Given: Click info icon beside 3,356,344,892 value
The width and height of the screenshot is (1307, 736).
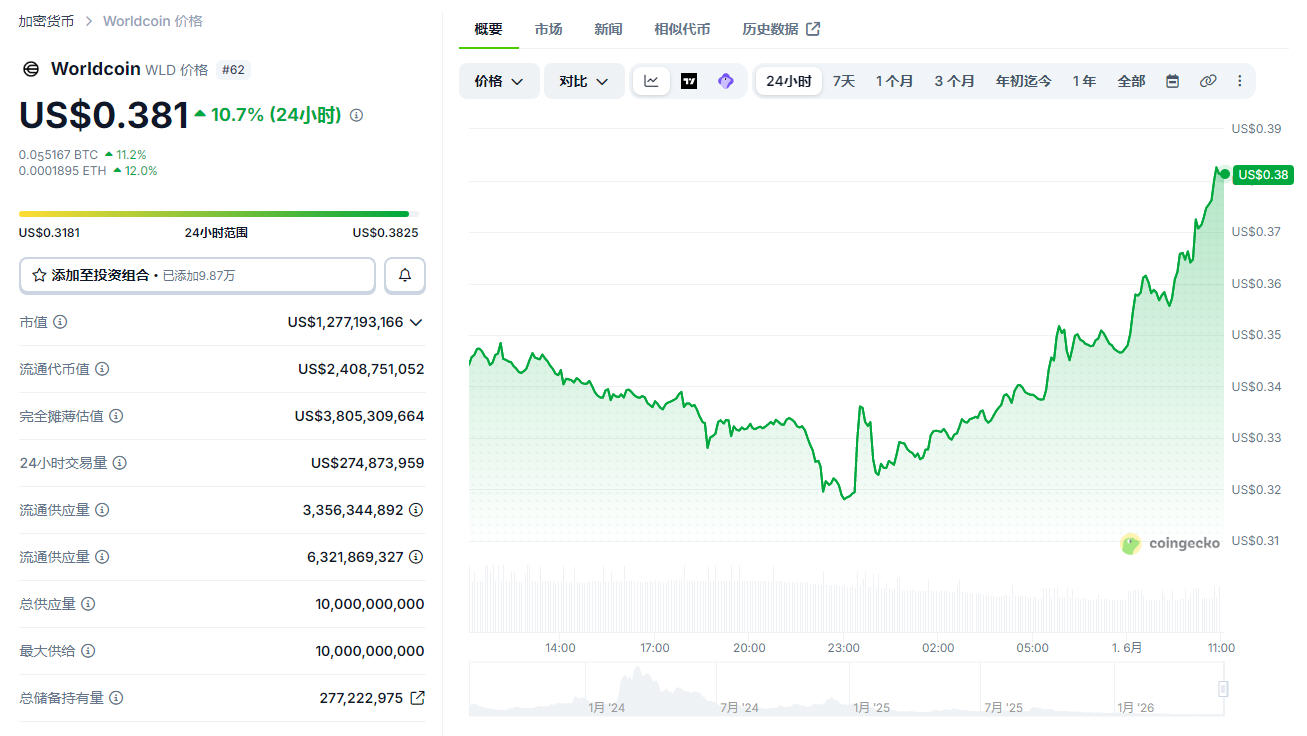Looking at the screenshot, I should [x=416, y=510].
